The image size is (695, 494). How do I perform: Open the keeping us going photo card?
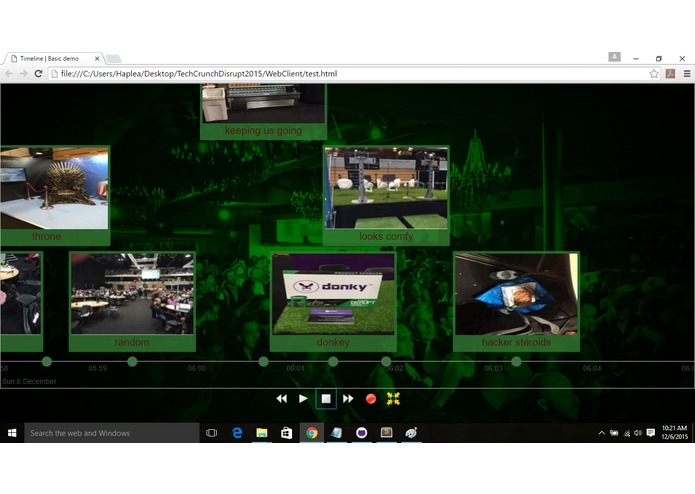(263, 111)
